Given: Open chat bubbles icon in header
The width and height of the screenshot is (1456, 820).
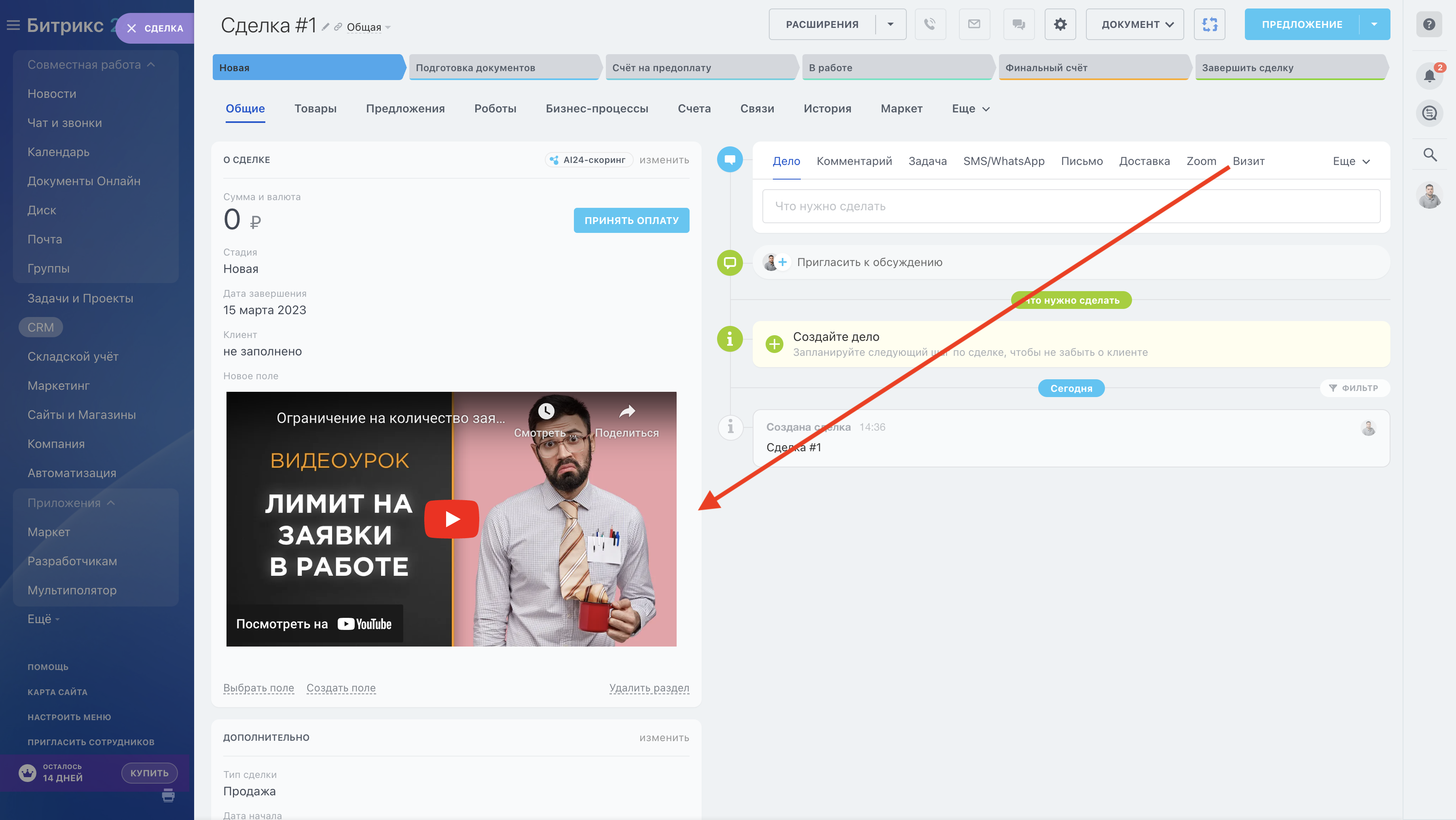Looking at the screenshot, I should [x=1018, y=24].
